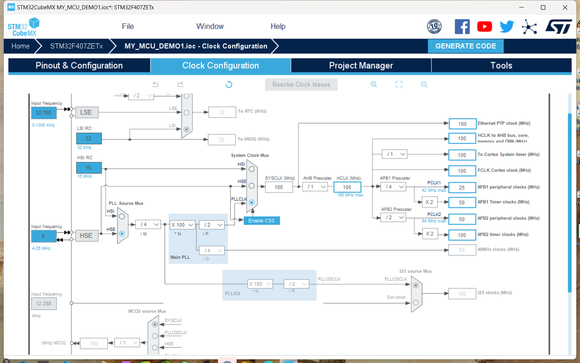Open ST Facebook page icon
This screenshot has height=363, width=580.
(462, 27)
